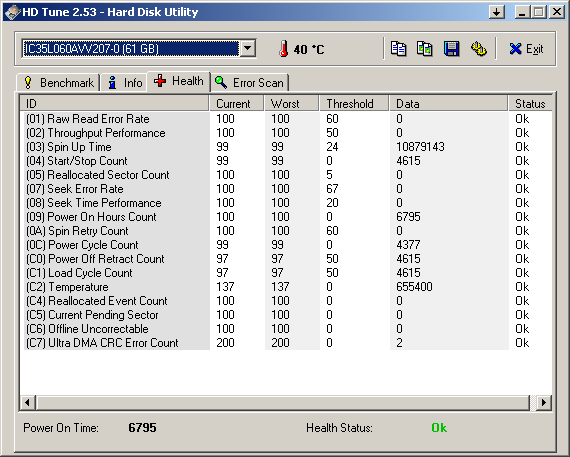Click the scroll left arrow
This screenshot has width=570, height=457.
coord(27,402)
